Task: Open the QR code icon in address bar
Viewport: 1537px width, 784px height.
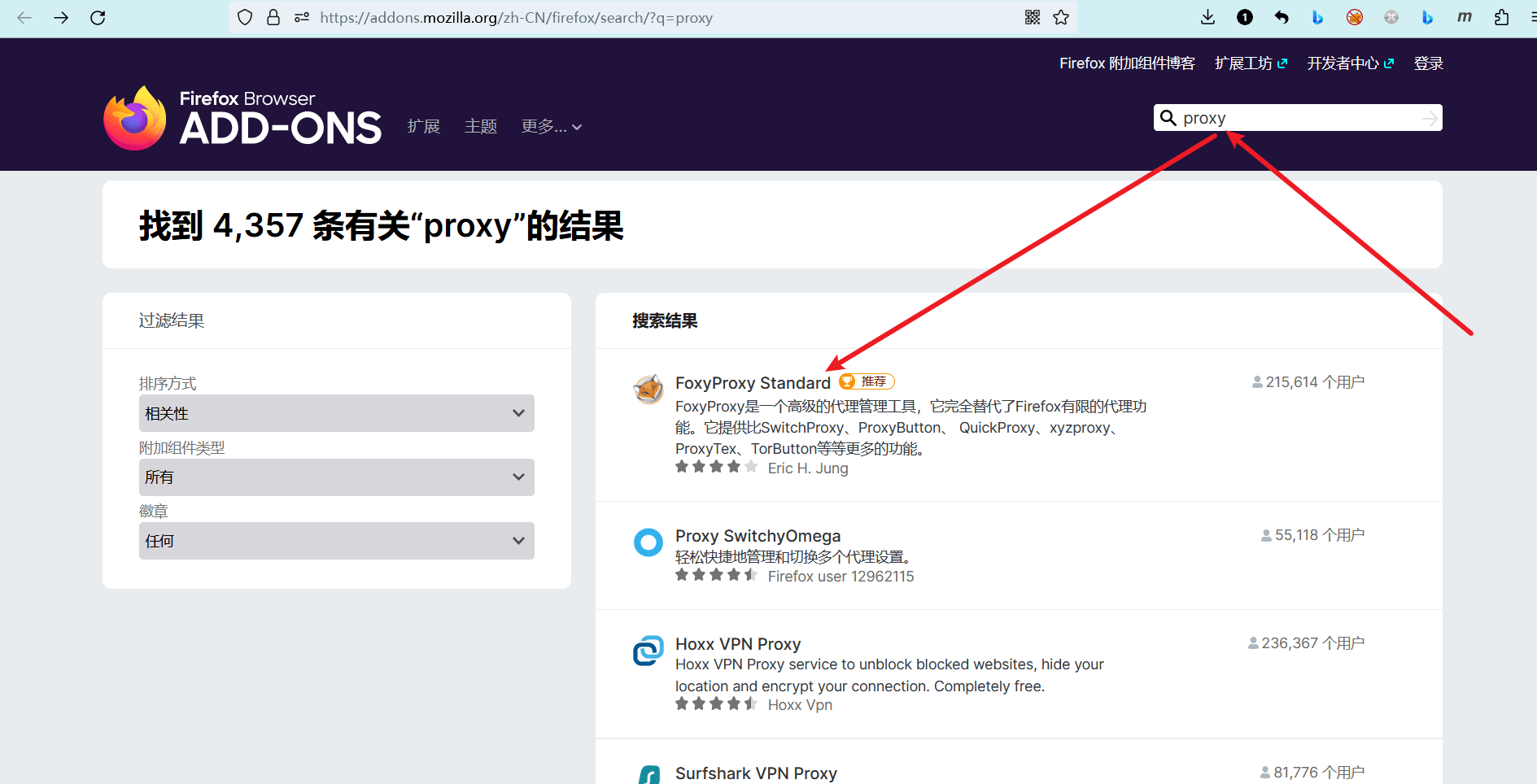Action: pyautogui.click(x=1033, y=17)
